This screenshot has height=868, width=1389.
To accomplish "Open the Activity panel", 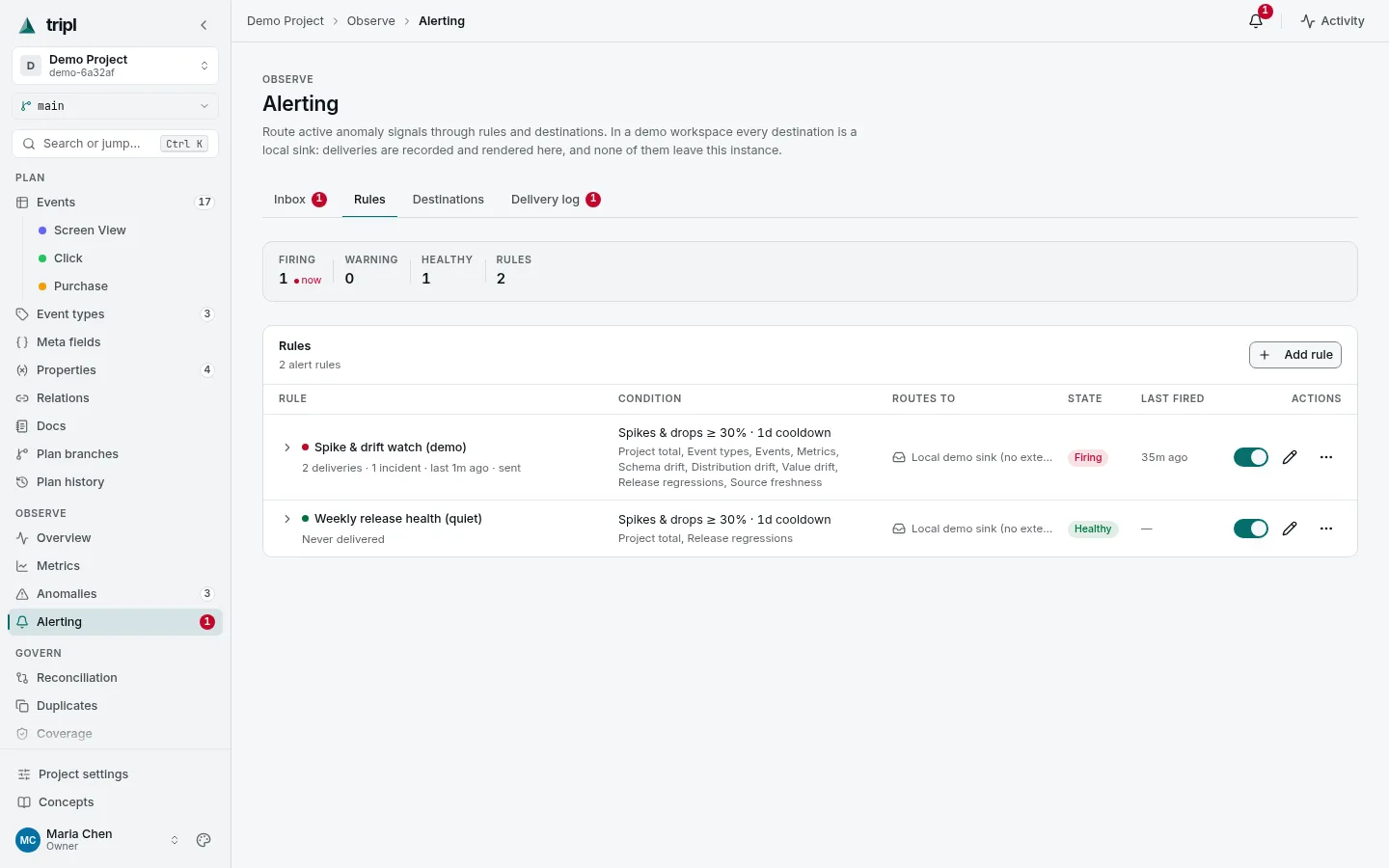I will (x=1332, y=21).
